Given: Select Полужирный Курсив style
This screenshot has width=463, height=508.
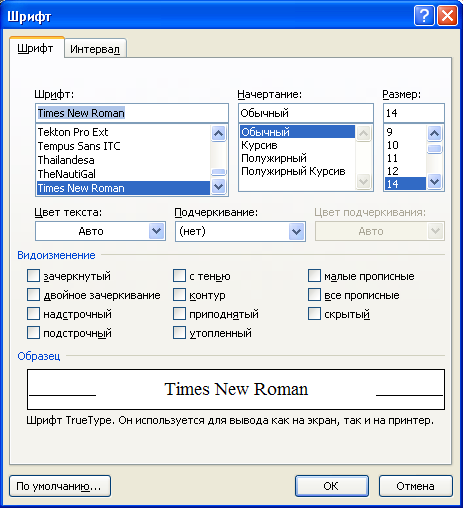Looking at the screenshot, I should click(x=297, y=171).
